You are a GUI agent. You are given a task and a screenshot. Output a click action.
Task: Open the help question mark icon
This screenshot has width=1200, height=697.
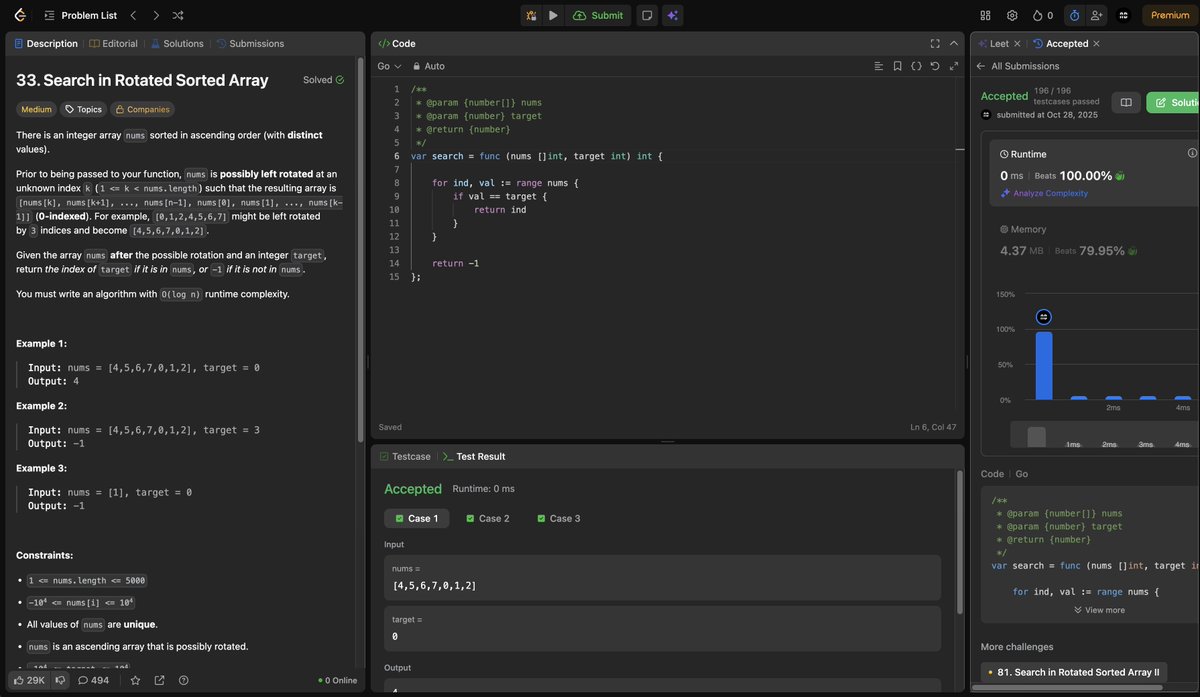tap(183, 680)
